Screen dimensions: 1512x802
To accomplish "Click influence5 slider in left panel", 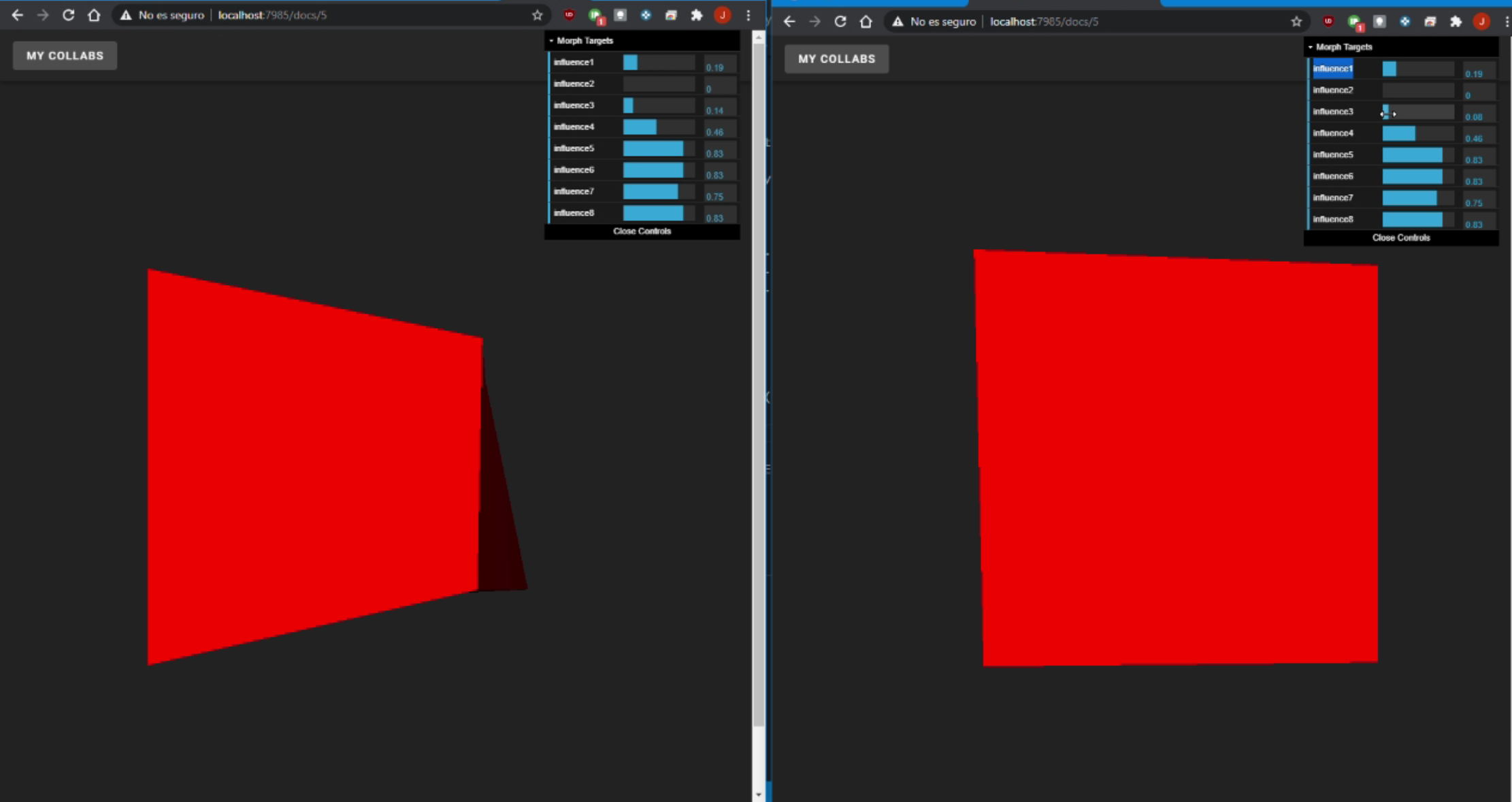I will (x=659, y=149).
